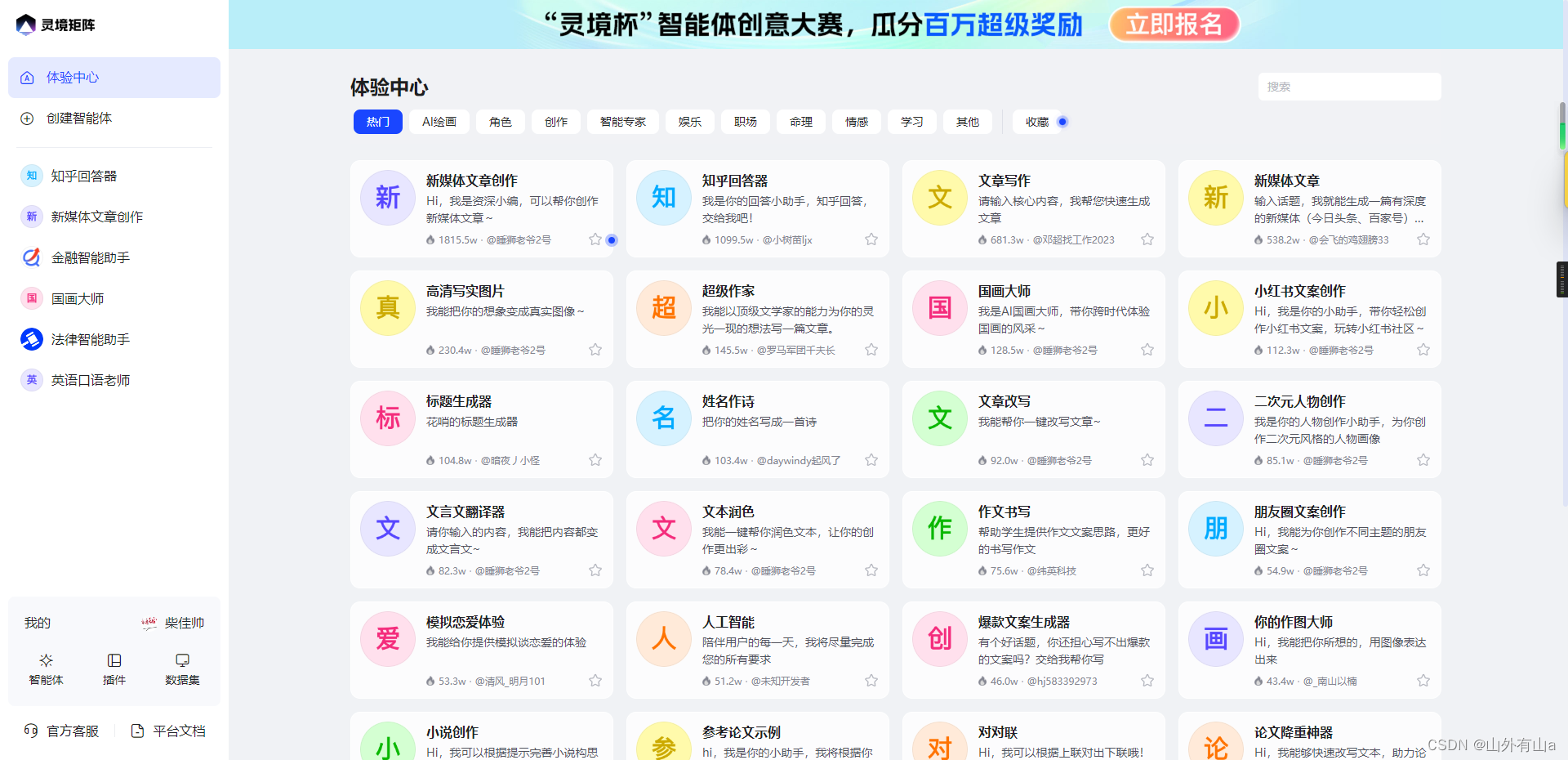The image size is (1568, 760).
Task: Click the 搜索 search field
Action: [x=1348, y=86]
